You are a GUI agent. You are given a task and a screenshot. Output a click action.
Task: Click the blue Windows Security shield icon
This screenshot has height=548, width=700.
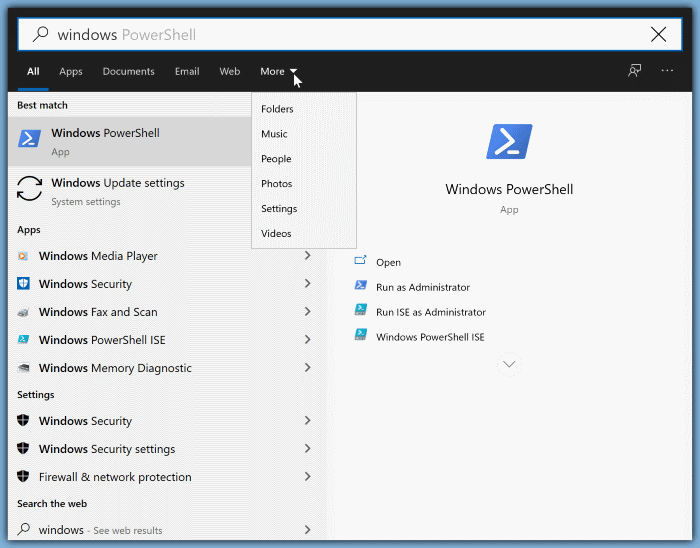click(23, 284)
